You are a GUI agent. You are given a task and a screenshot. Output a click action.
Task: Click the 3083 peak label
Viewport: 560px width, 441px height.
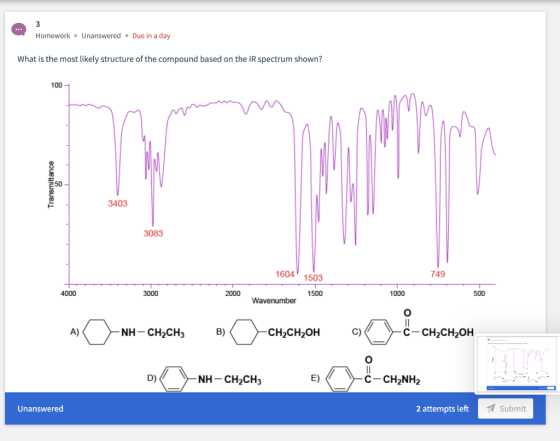[x=153, y=233]
